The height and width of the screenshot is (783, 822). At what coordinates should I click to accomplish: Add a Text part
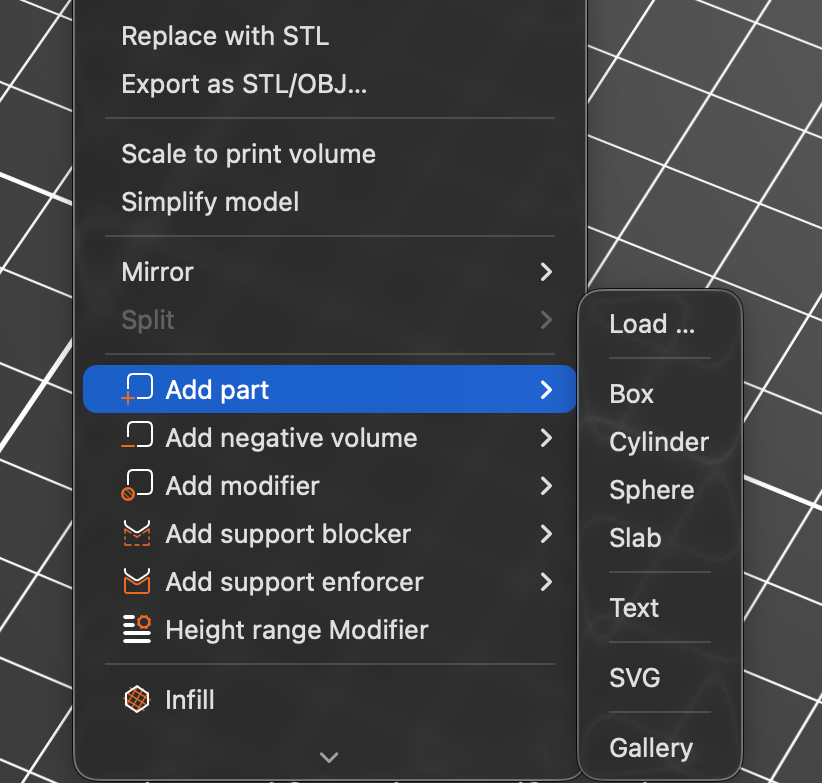click(x=660, y=608)
